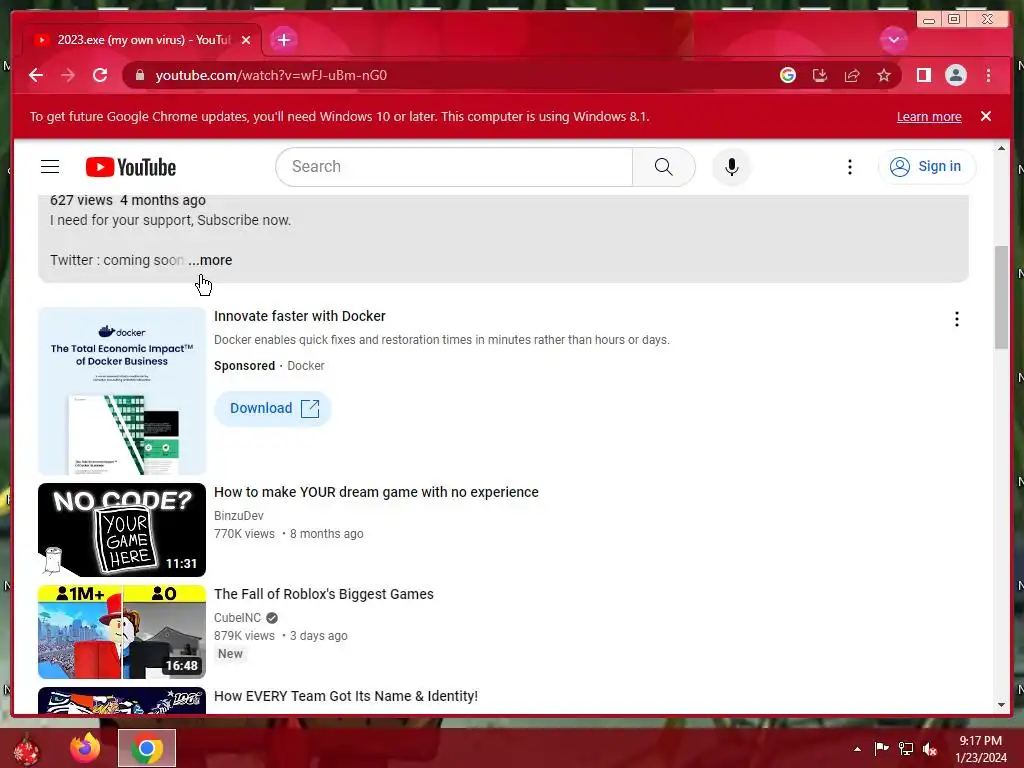Click '627 views 4 months ago' text

[x=128, y=200]
